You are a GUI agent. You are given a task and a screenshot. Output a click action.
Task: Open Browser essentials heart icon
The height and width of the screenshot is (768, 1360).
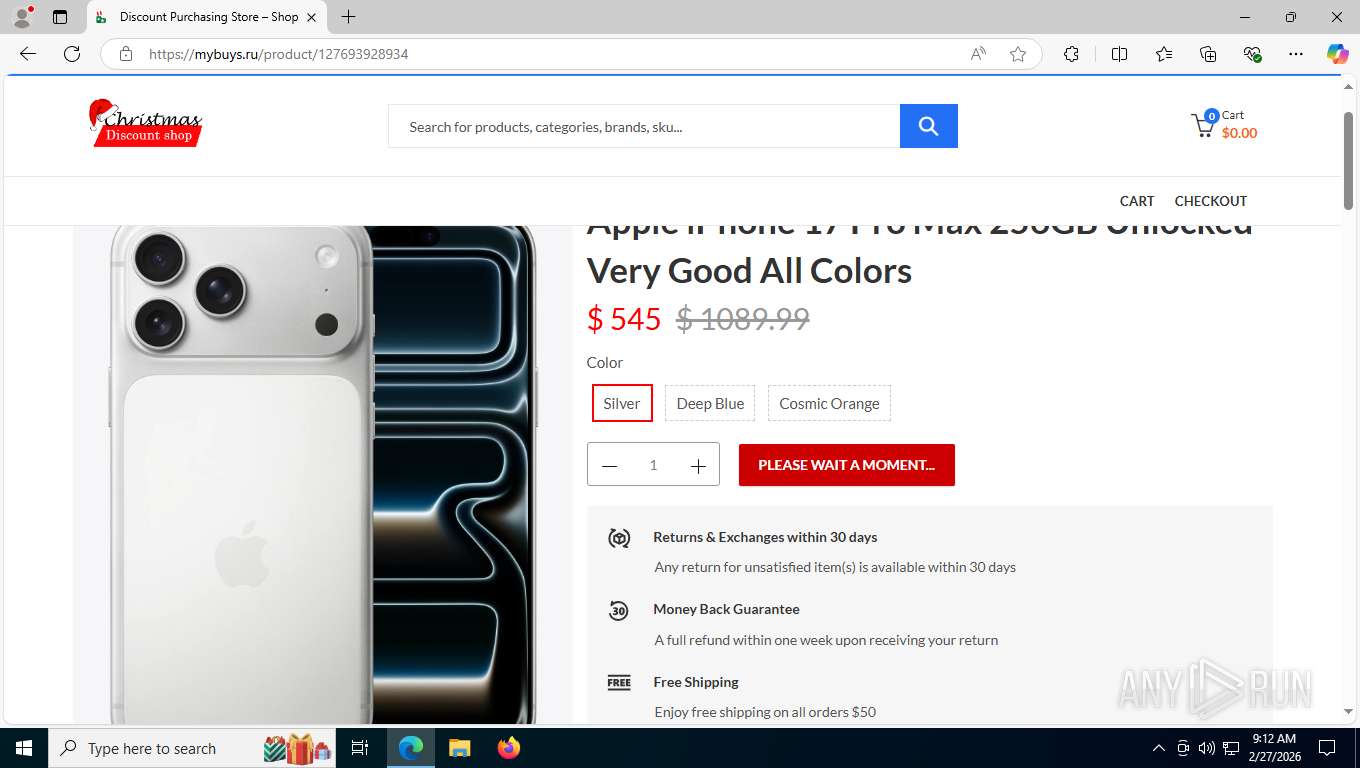(x=1252, y=54)
